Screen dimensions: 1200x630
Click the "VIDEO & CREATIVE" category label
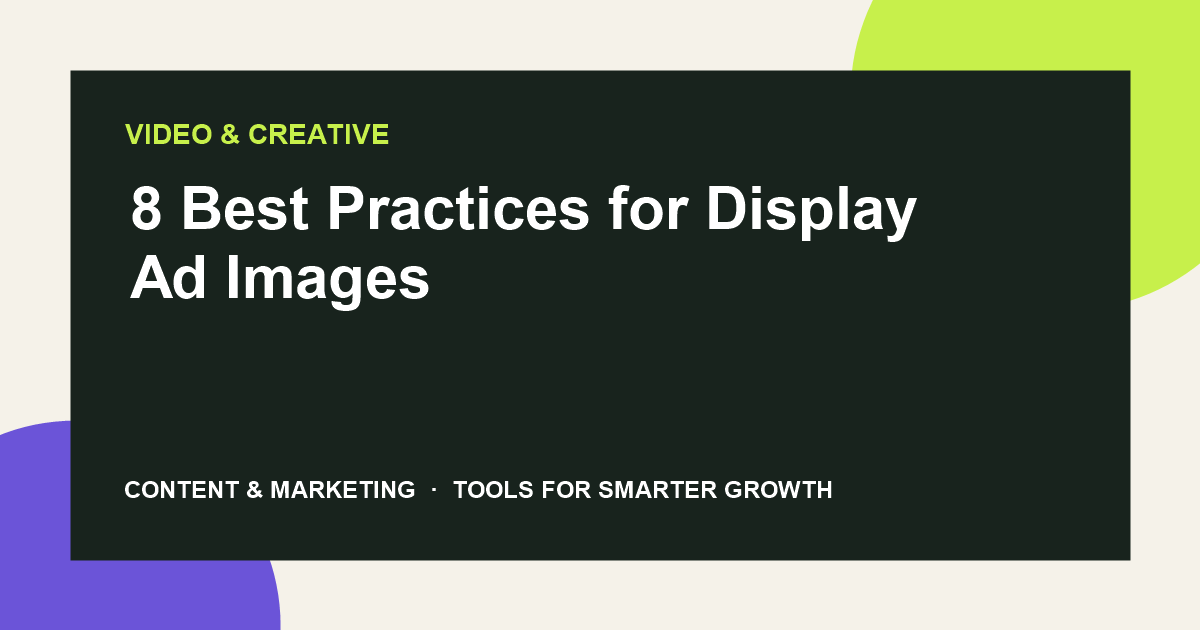coord(257,134)
